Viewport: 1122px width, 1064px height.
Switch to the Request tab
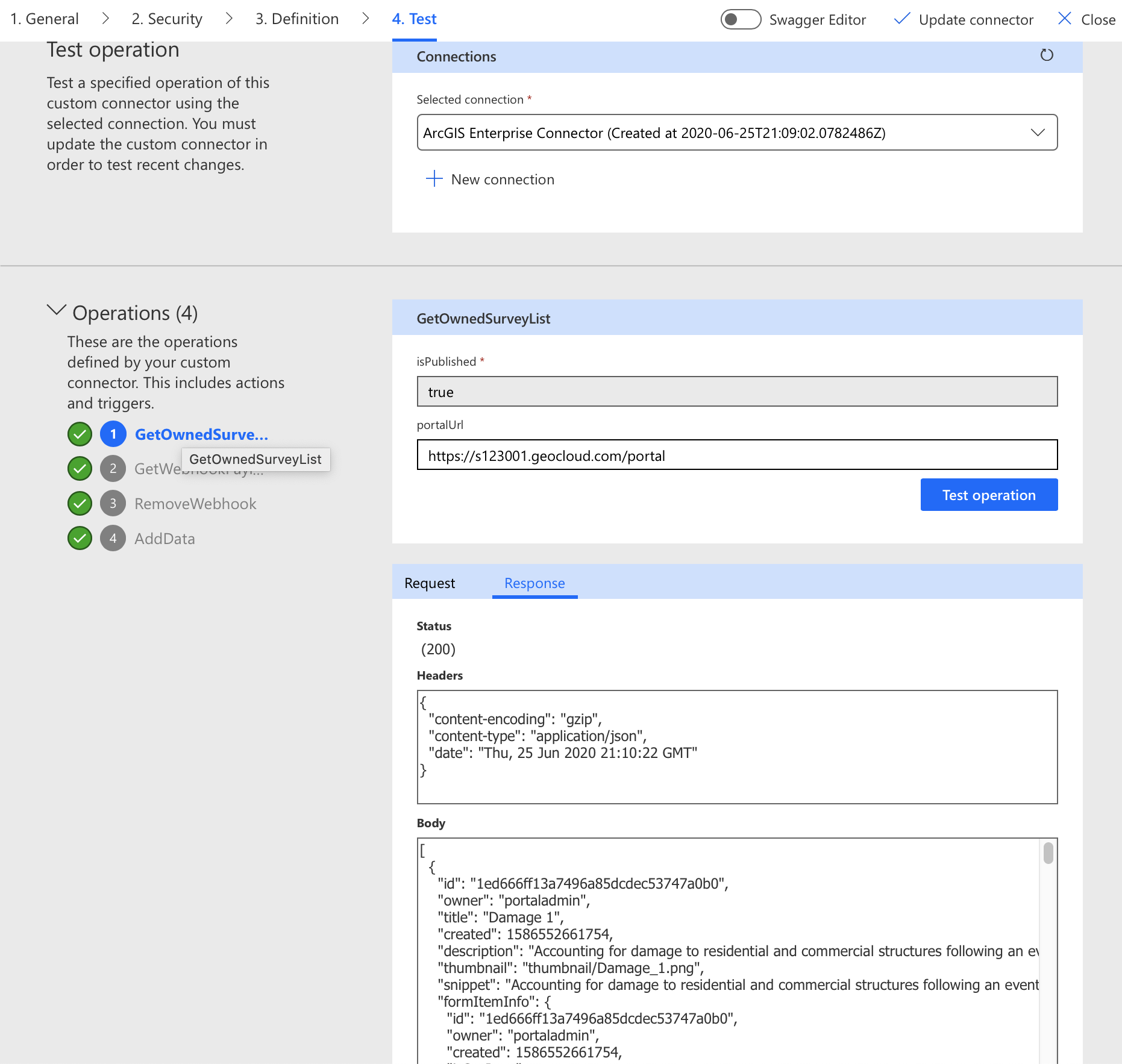pyautogui.click(x=430, y=583)
